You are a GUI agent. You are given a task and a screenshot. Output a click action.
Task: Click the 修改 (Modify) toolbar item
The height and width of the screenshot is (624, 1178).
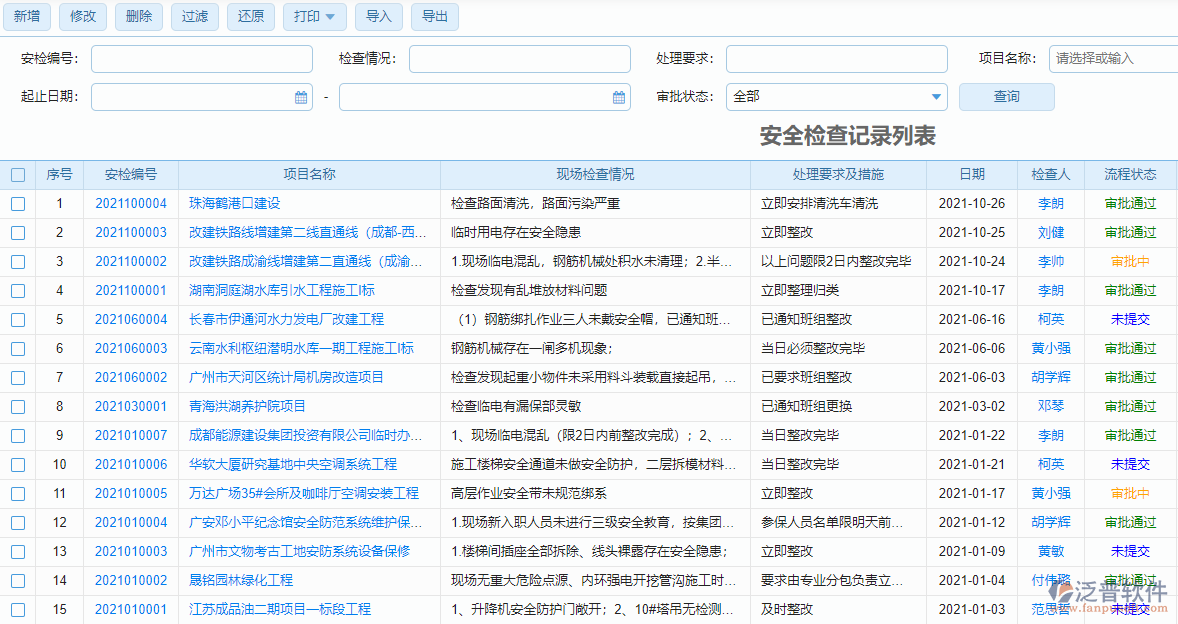[x=82, y=17]
